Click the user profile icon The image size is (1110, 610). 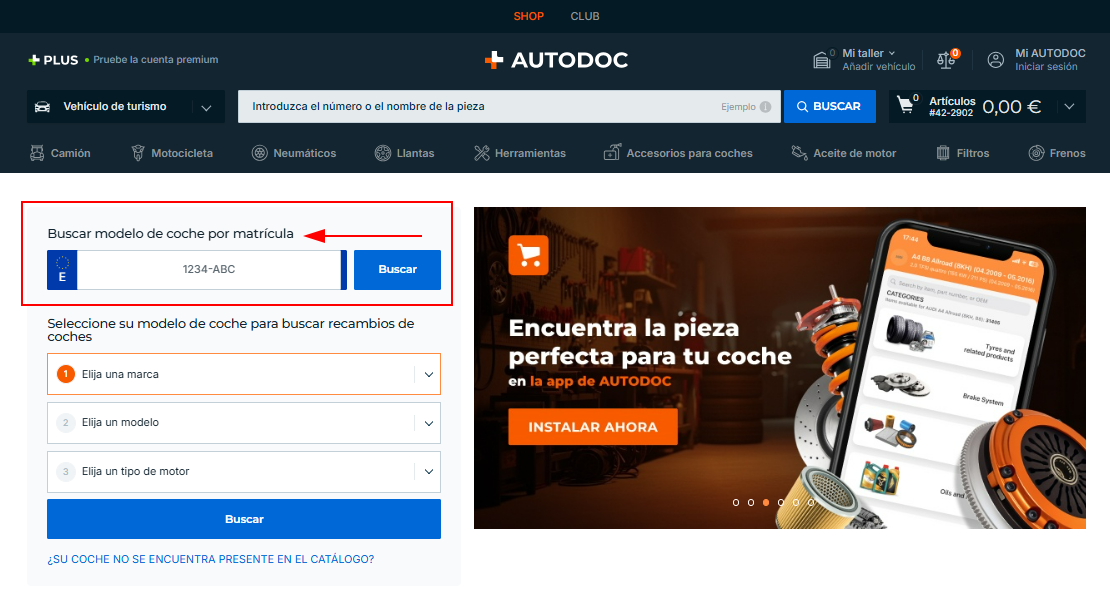pyautogui.click(x=995, y=60)
